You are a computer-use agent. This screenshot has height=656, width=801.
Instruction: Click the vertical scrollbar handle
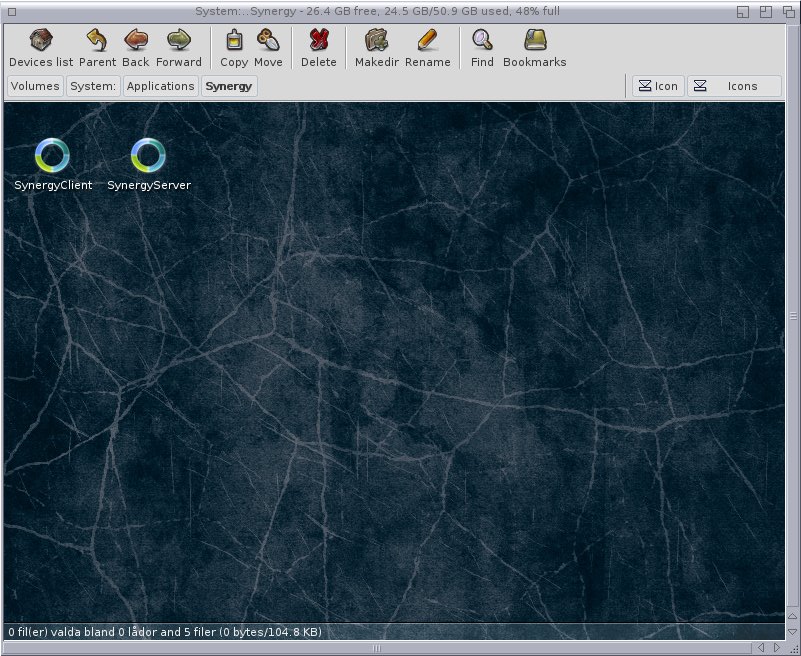coord(793,316)
